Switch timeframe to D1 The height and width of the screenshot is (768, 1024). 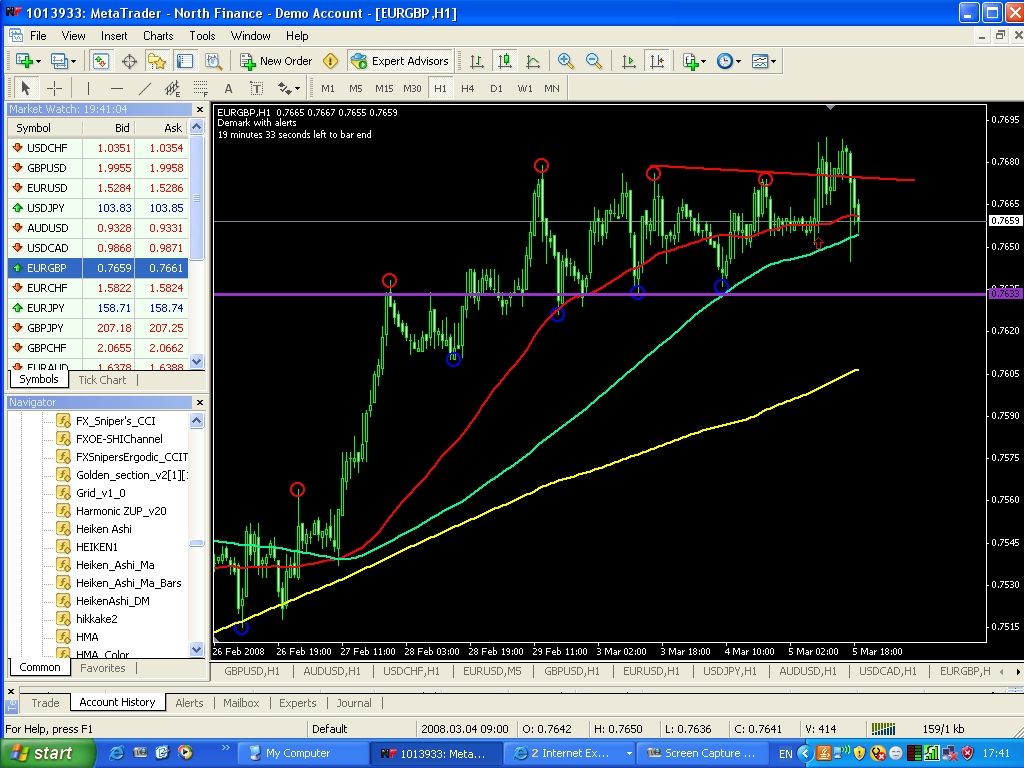click(496, 88)
